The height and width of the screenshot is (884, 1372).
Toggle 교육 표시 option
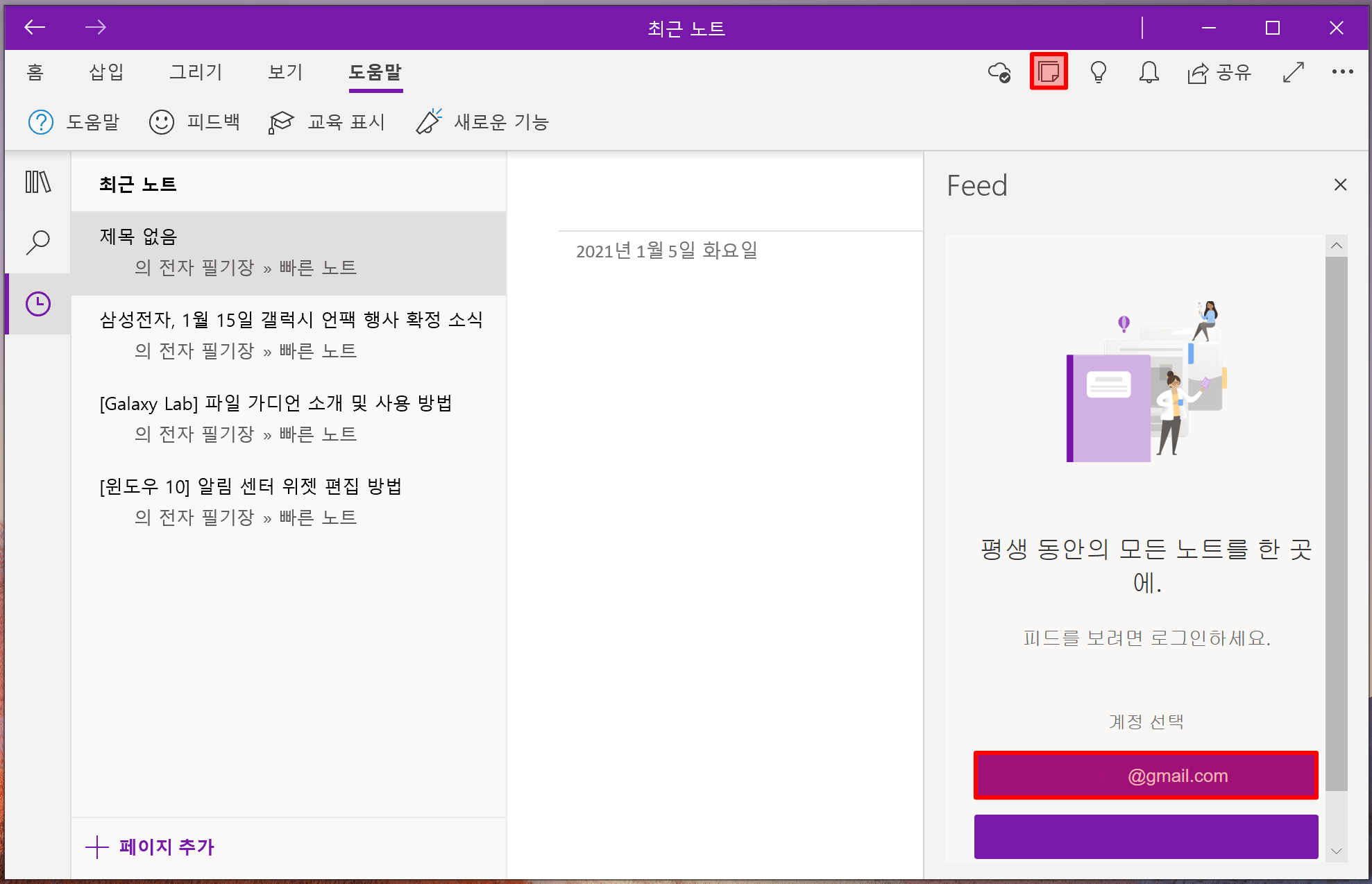pyautogui.click(x=327, y=122)
